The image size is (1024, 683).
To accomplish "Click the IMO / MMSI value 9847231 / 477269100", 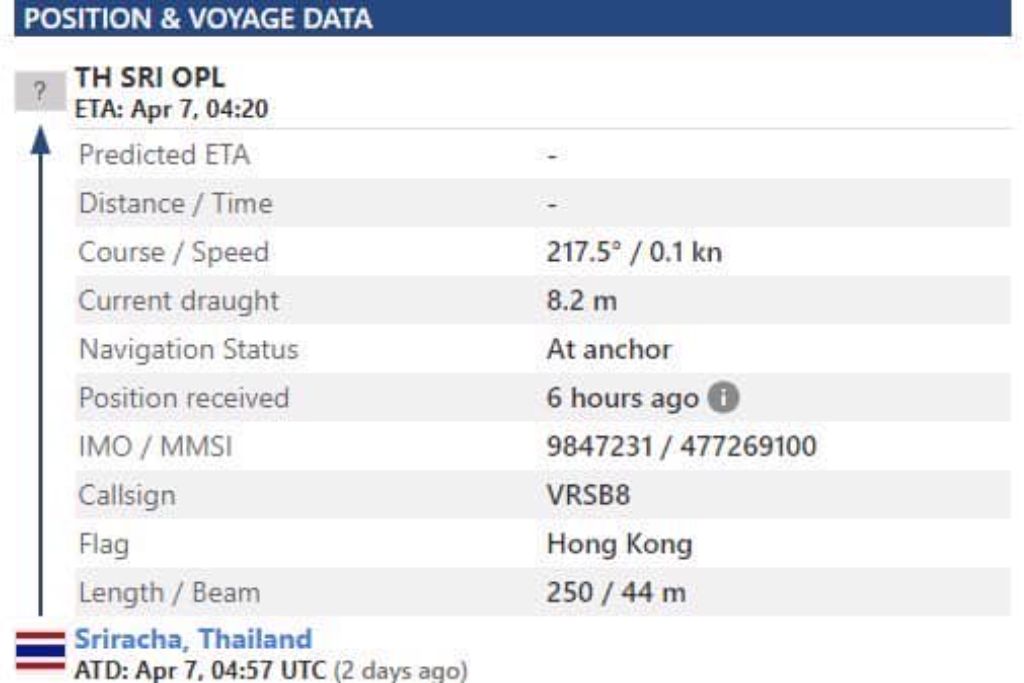I will click(681, 447).
